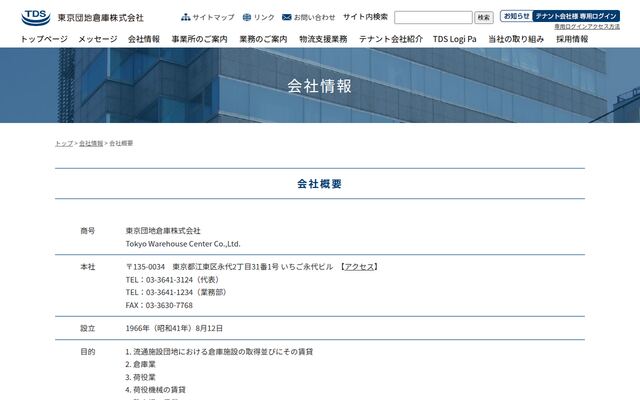Click the 1. 流通施設団地 purpose list item
The height and width of the screenshot is (400, 640).
(x=219, y=351)
